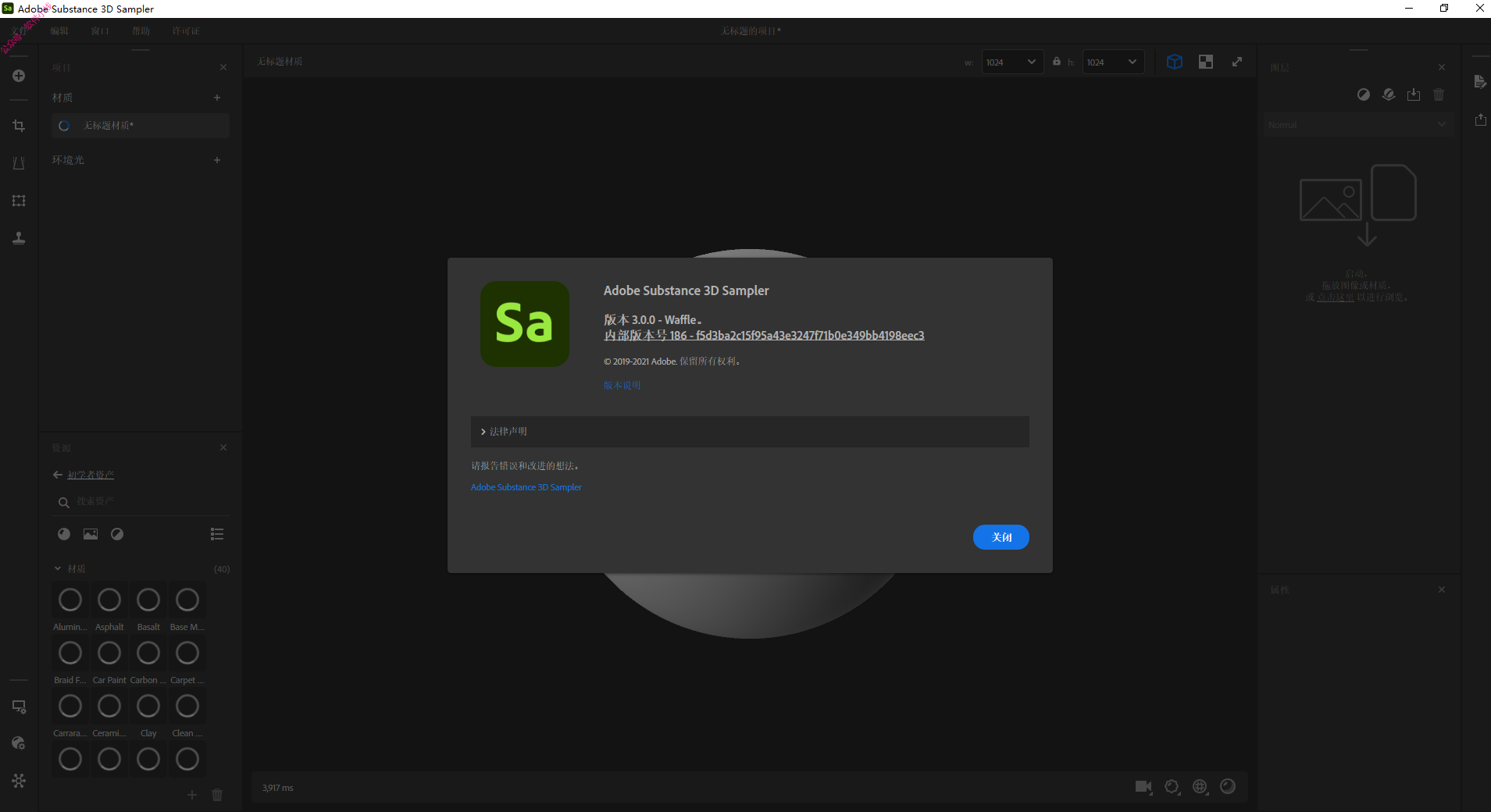Click the fullscreen expand viewport icon
The image size is (1491, 812).
point(1237,62)
